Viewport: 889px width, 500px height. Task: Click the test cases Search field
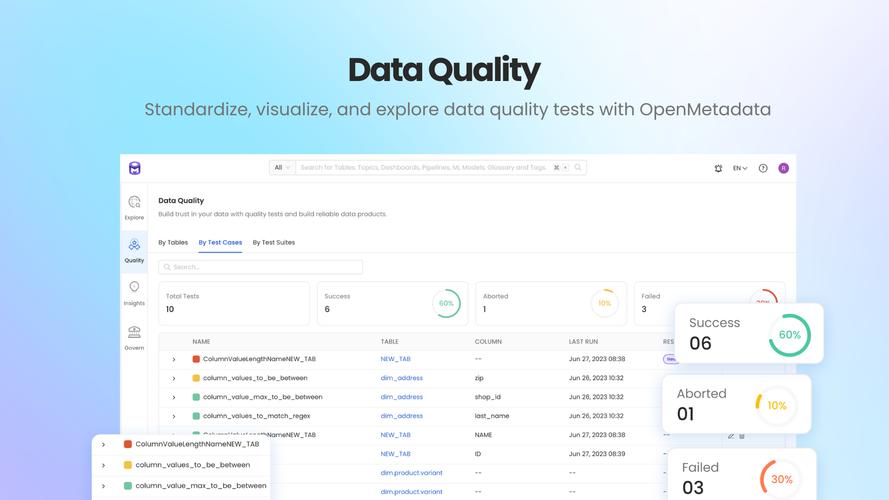pos(261,267)
